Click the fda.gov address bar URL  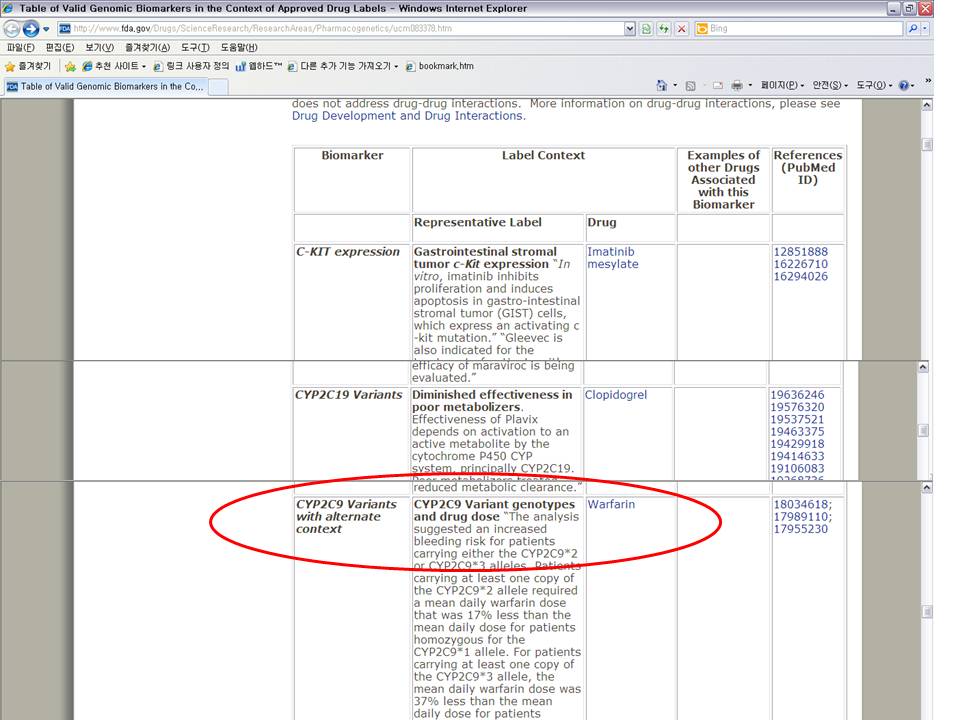263,29
